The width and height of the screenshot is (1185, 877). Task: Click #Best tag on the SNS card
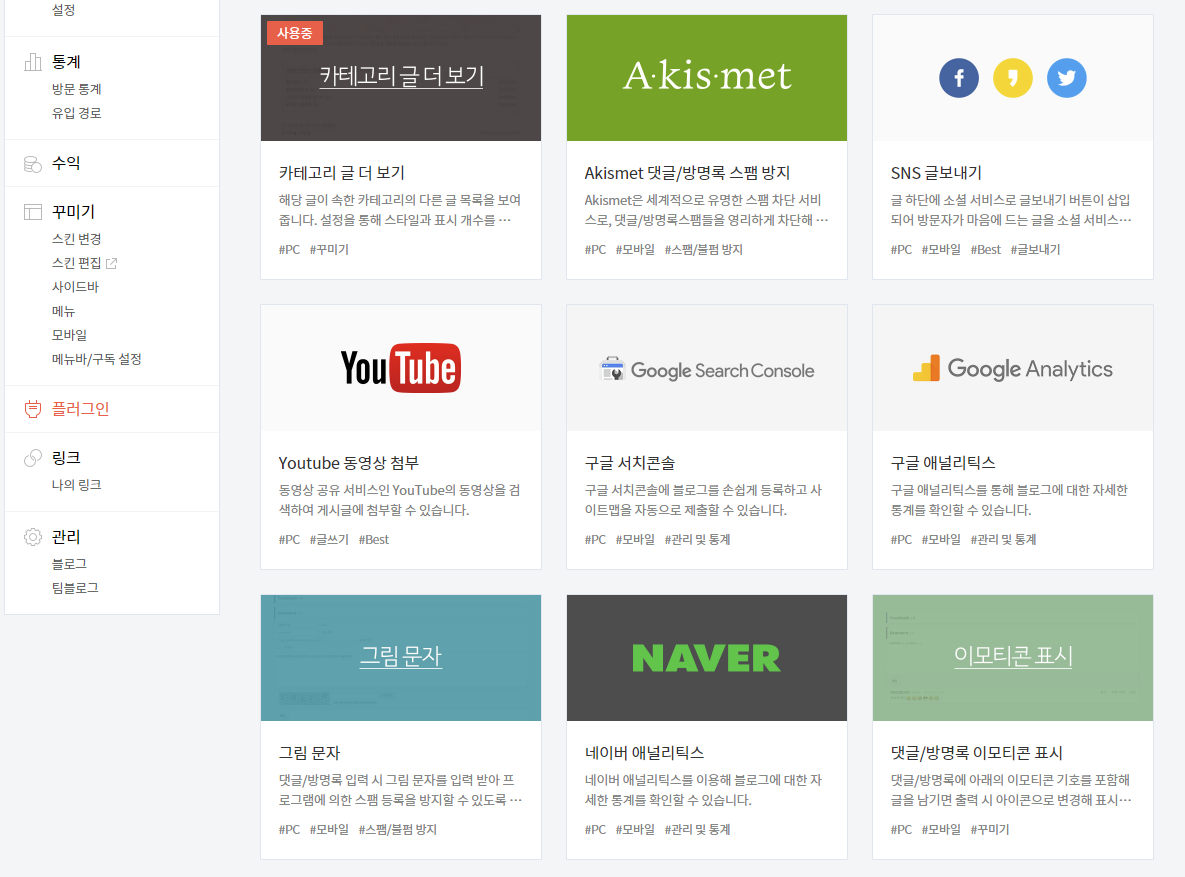(x=985, y=249)
